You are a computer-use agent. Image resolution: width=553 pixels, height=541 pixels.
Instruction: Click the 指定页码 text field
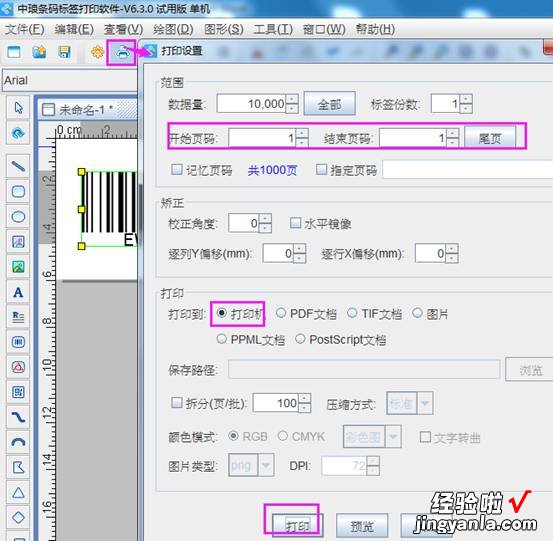pyautogui.click(x=468, y=170)
